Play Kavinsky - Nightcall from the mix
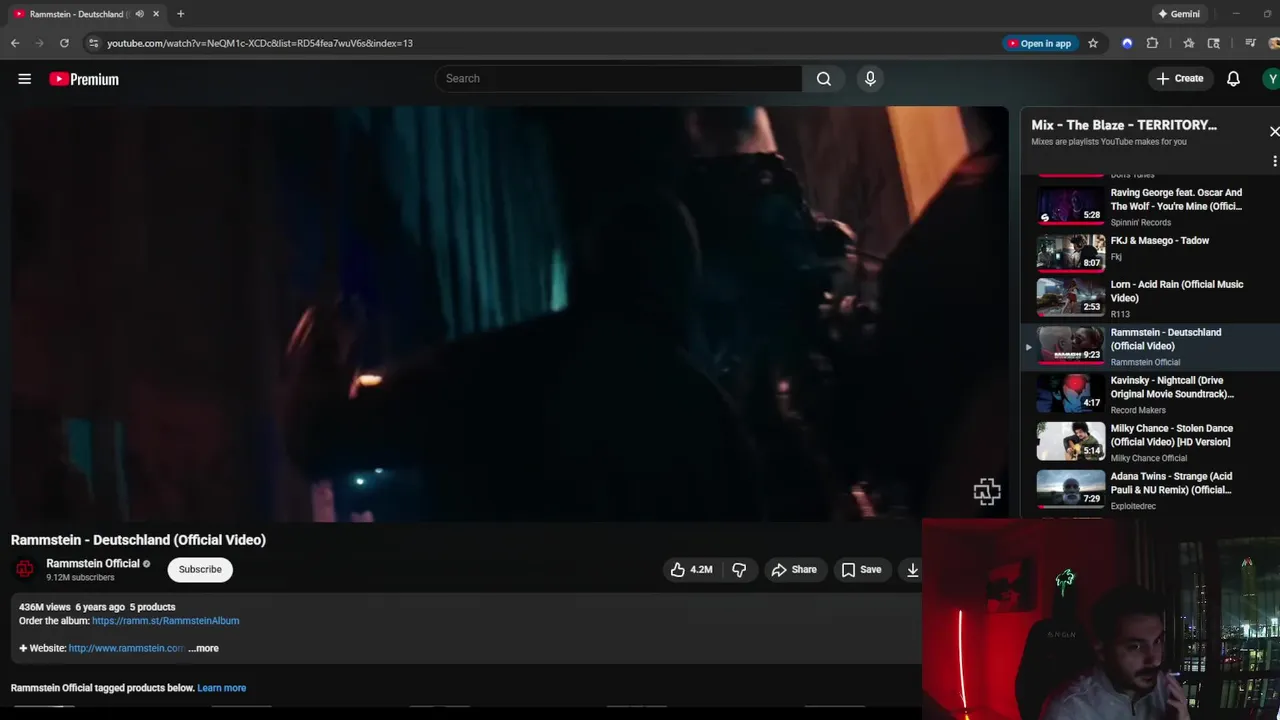This screenshot has width=1280, height=720. pos(1150,395)
